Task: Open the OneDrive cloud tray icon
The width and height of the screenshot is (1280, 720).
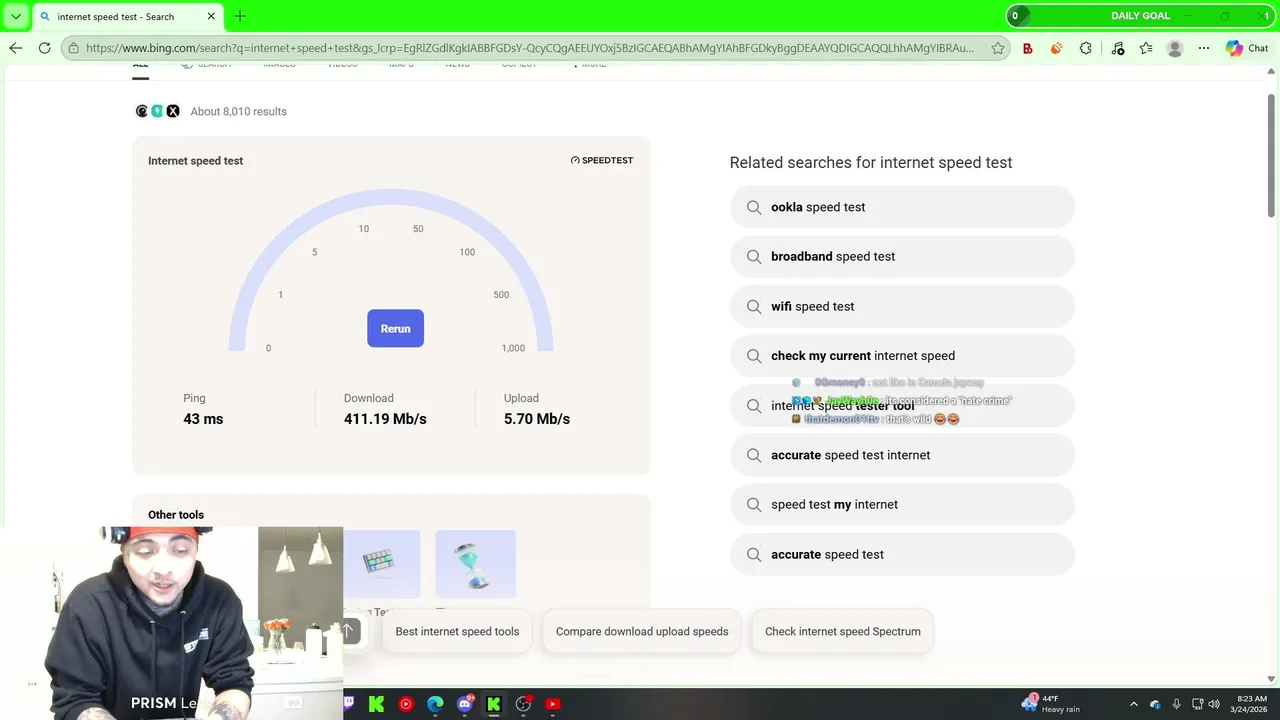Action: coord(1155,704)
